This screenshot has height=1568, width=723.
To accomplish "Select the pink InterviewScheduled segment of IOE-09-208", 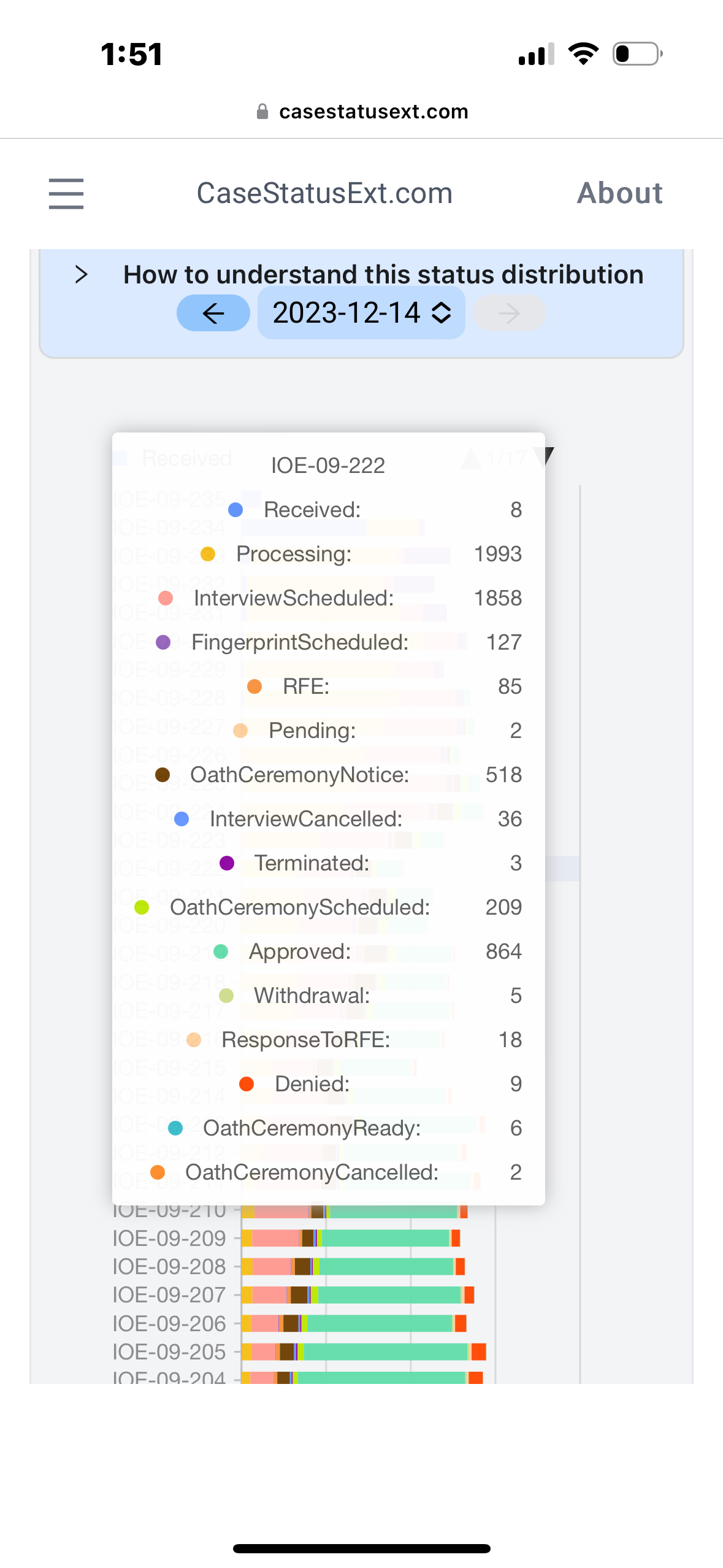I will click(272, 1266).
